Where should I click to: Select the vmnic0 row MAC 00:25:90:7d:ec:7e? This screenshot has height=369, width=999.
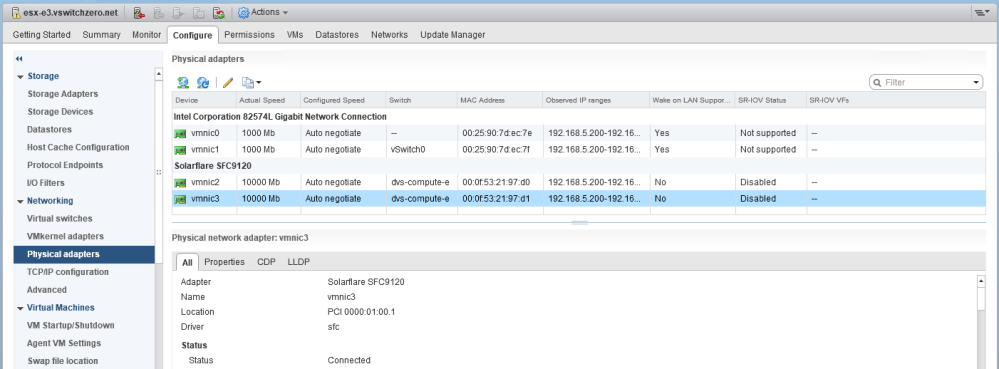(496, 133)
